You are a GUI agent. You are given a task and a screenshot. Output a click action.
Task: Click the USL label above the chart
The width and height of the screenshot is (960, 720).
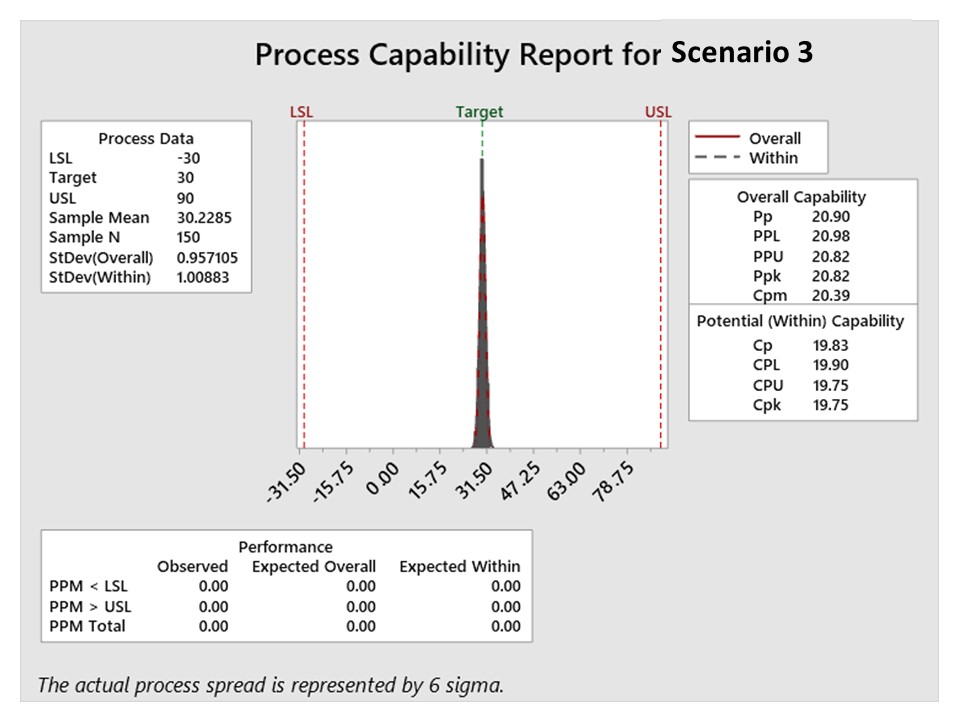pyautogui.click(x=659, y=112)
